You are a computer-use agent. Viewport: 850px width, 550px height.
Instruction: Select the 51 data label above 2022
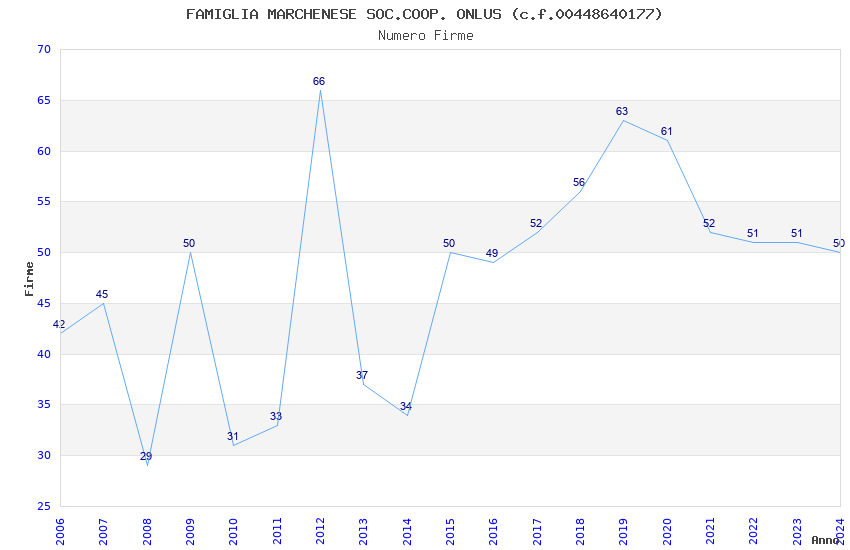pos(752,234)
